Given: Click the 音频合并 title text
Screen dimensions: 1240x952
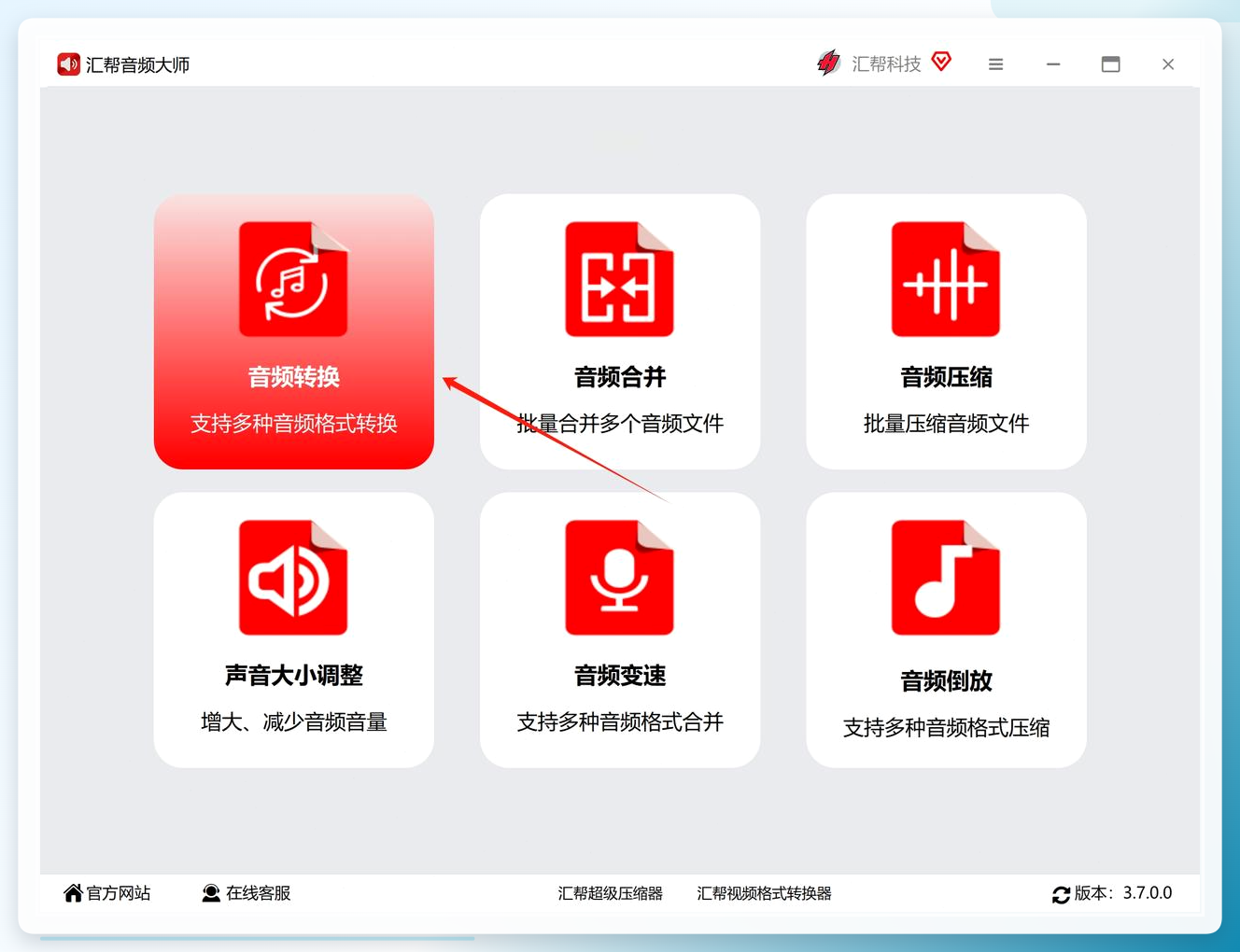Looking at the screenshot, I should coord(620,377).
